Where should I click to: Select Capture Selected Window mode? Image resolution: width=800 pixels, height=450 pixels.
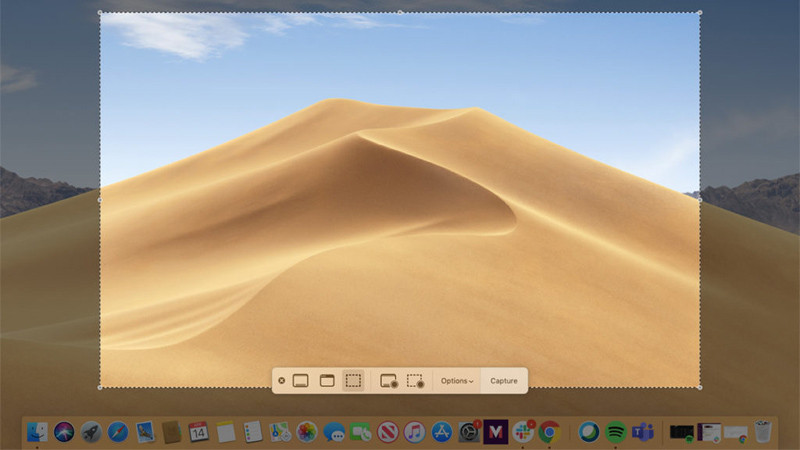point(326,381)
